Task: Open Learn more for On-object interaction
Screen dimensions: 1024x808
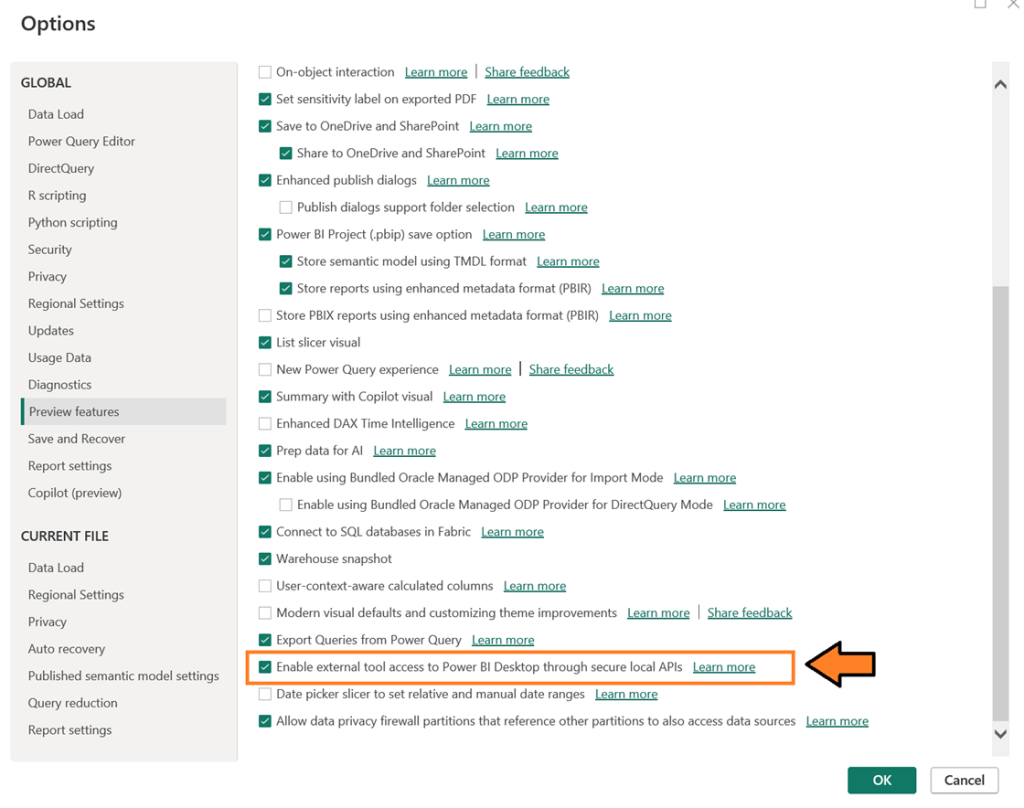Action: point(436,72)
